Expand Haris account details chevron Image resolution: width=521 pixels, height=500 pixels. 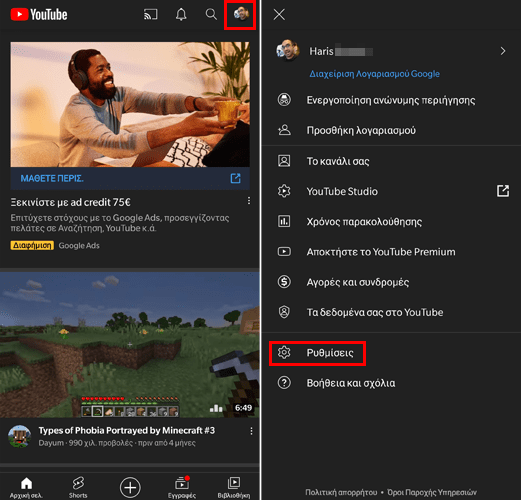[x=503, y=51]
